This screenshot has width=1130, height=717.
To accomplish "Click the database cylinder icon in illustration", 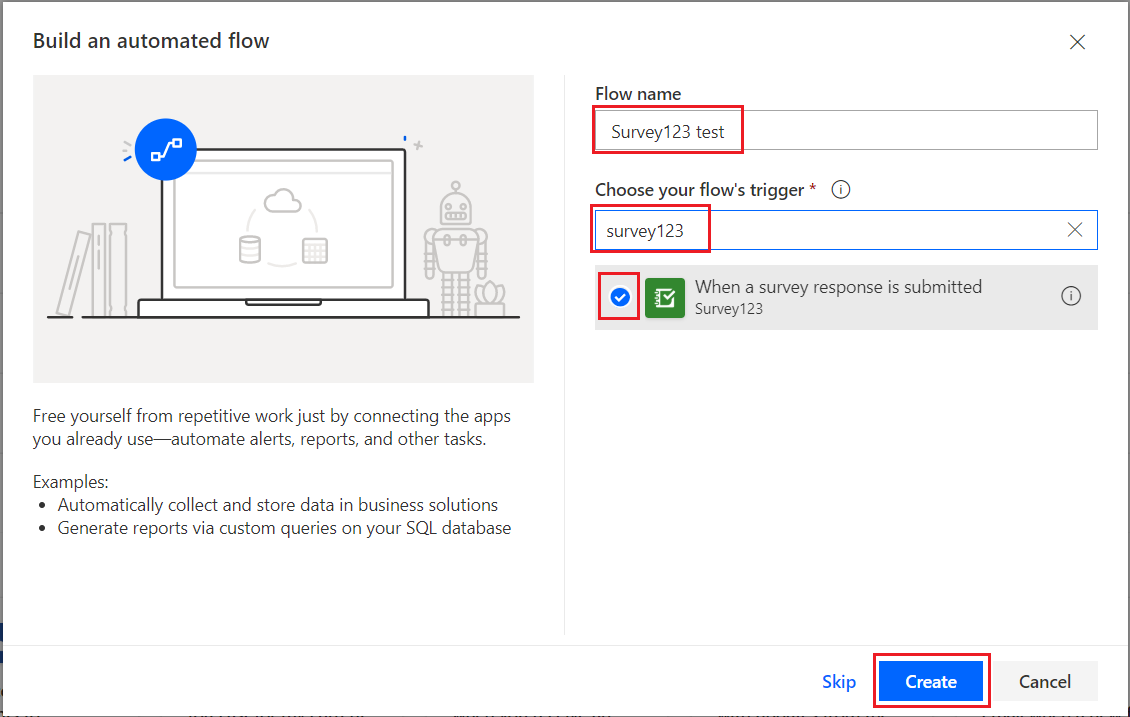I will (249, 249).
